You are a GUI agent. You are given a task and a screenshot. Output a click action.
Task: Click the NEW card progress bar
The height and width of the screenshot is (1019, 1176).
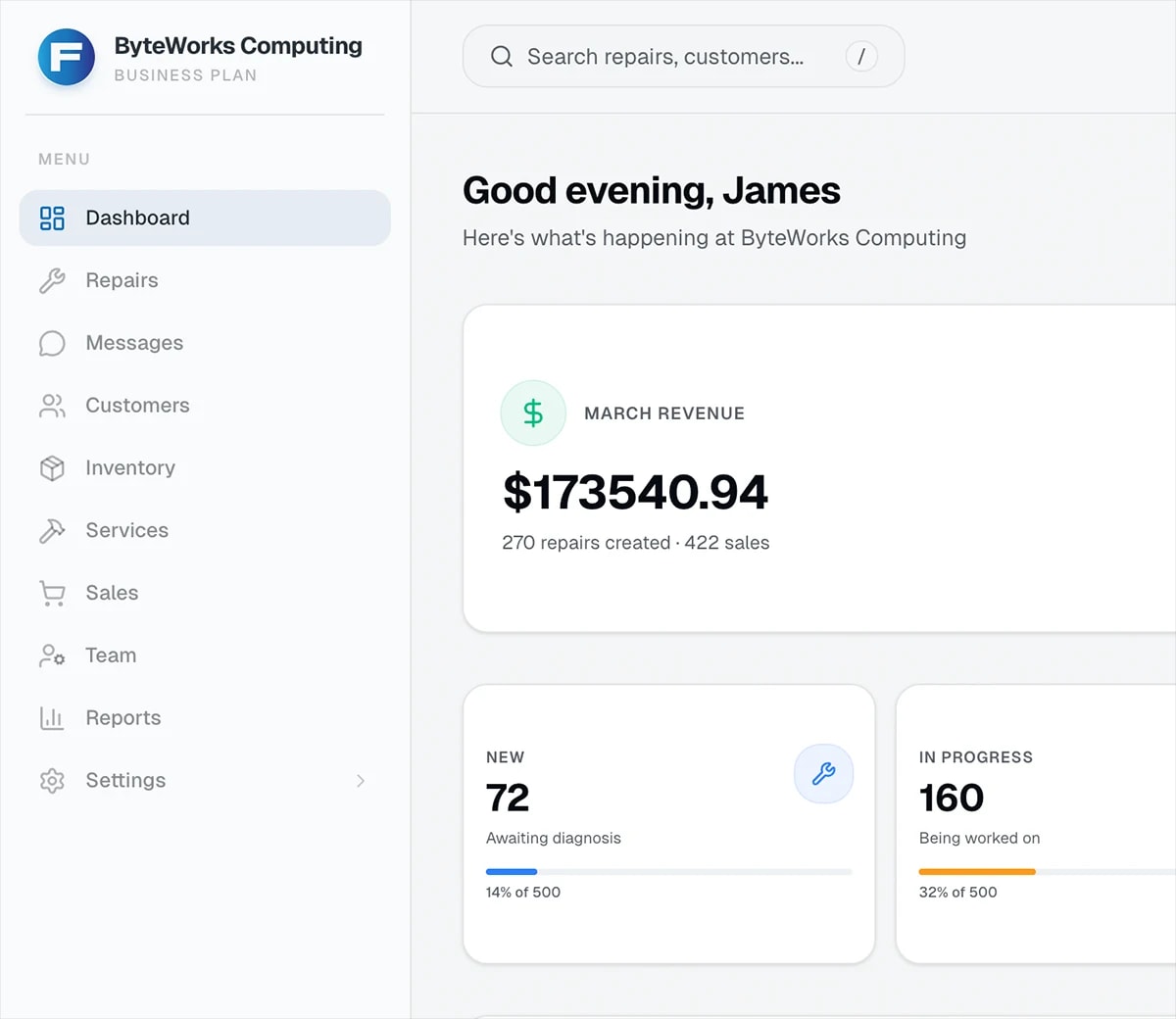point(668,871)
